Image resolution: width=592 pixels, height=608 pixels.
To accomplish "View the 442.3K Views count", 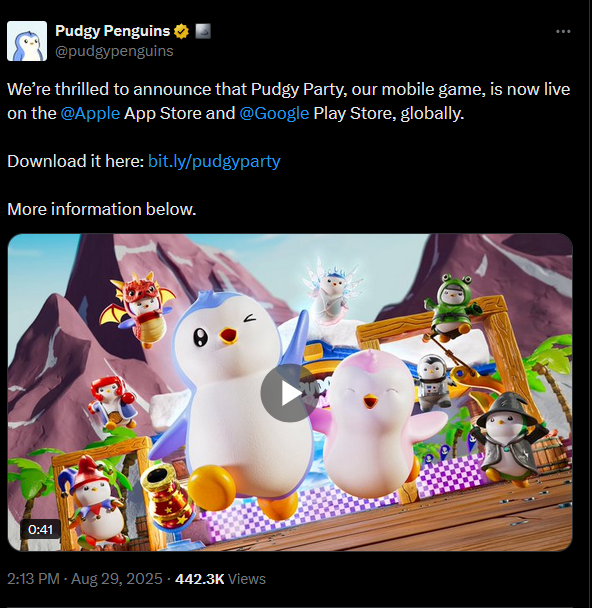I will pos(220,579).
